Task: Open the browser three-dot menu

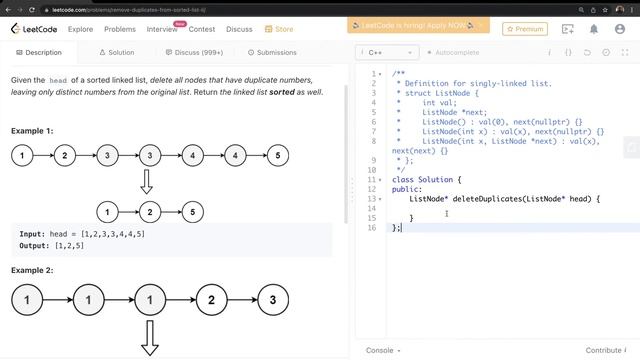Action: [633, 9]
